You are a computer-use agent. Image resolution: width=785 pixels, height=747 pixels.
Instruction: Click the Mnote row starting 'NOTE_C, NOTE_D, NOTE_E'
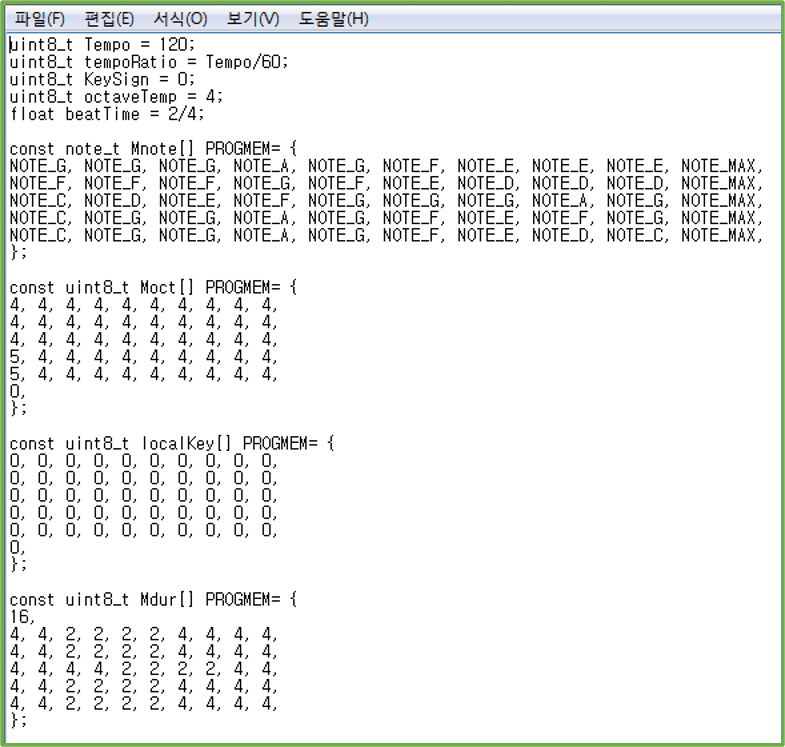386,201
